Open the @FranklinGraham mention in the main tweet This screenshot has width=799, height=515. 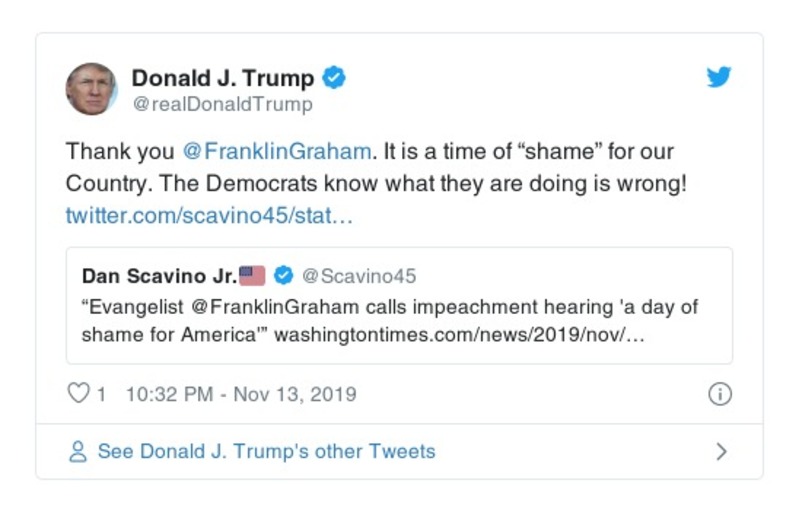tap(277, 153)
